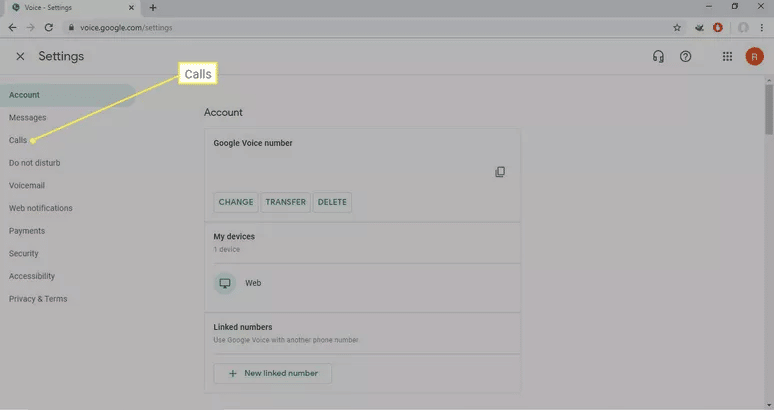Go forward in browser history
This screenshot has width=774, height=410.
31,28
